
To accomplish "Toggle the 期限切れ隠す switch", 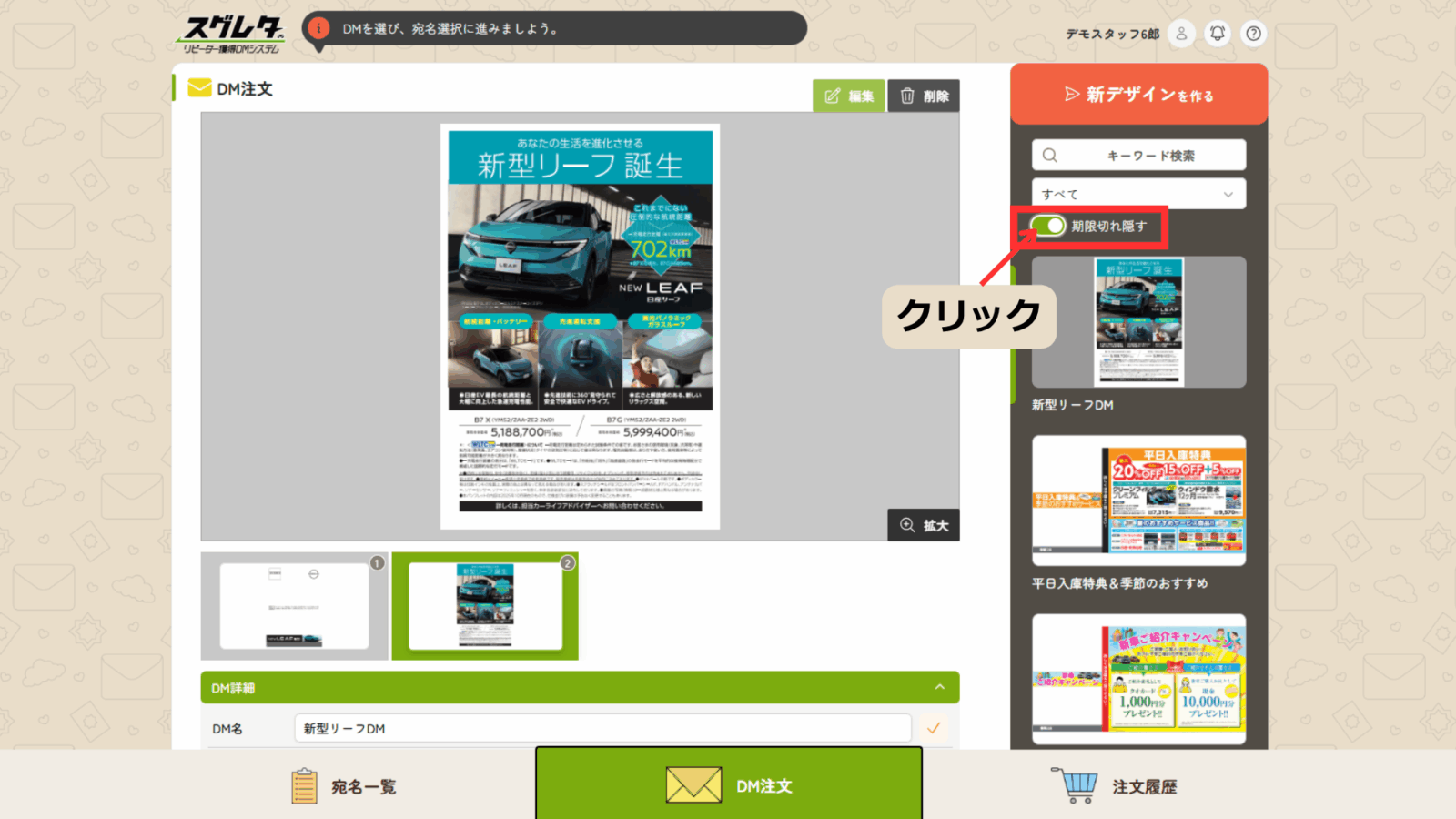I will [x=1048, y=226].
